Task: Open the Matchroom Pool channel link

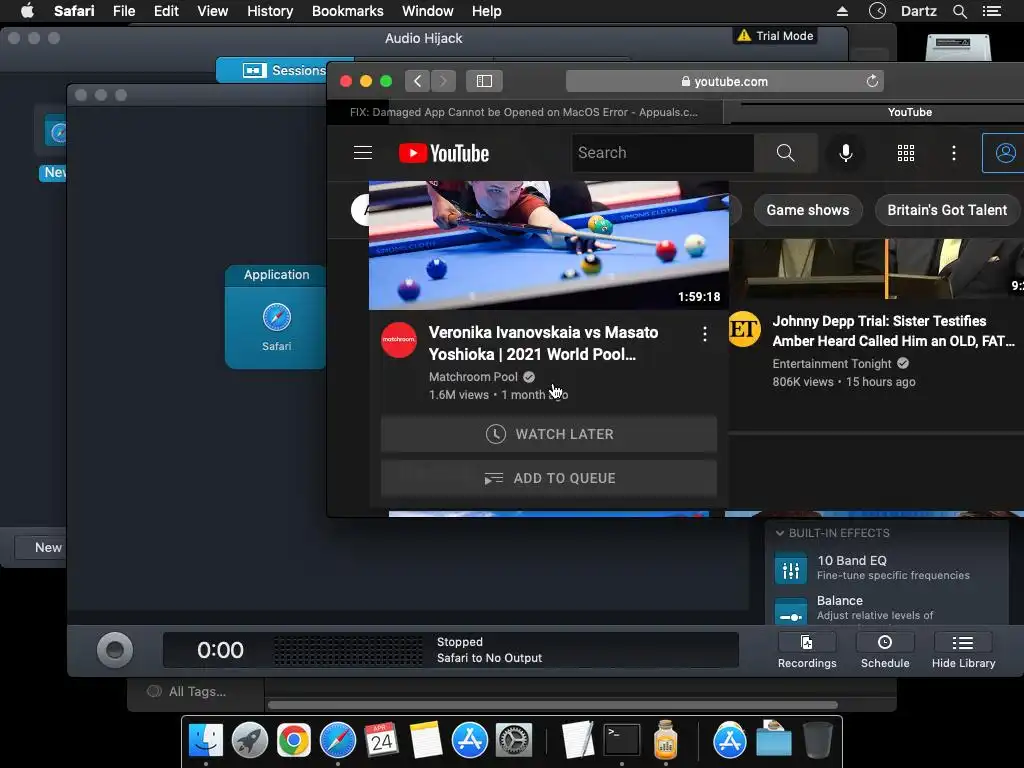Action: pyautogui.click(x=473, y=377)
